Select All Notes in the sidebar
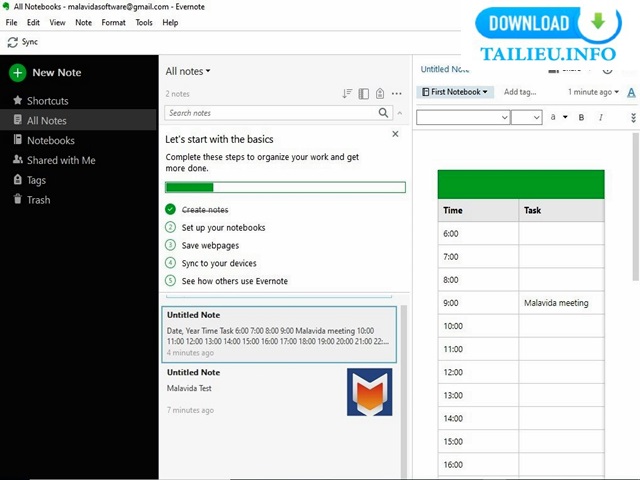Viewport: 640px width, 480px height. tap(78, 120)
